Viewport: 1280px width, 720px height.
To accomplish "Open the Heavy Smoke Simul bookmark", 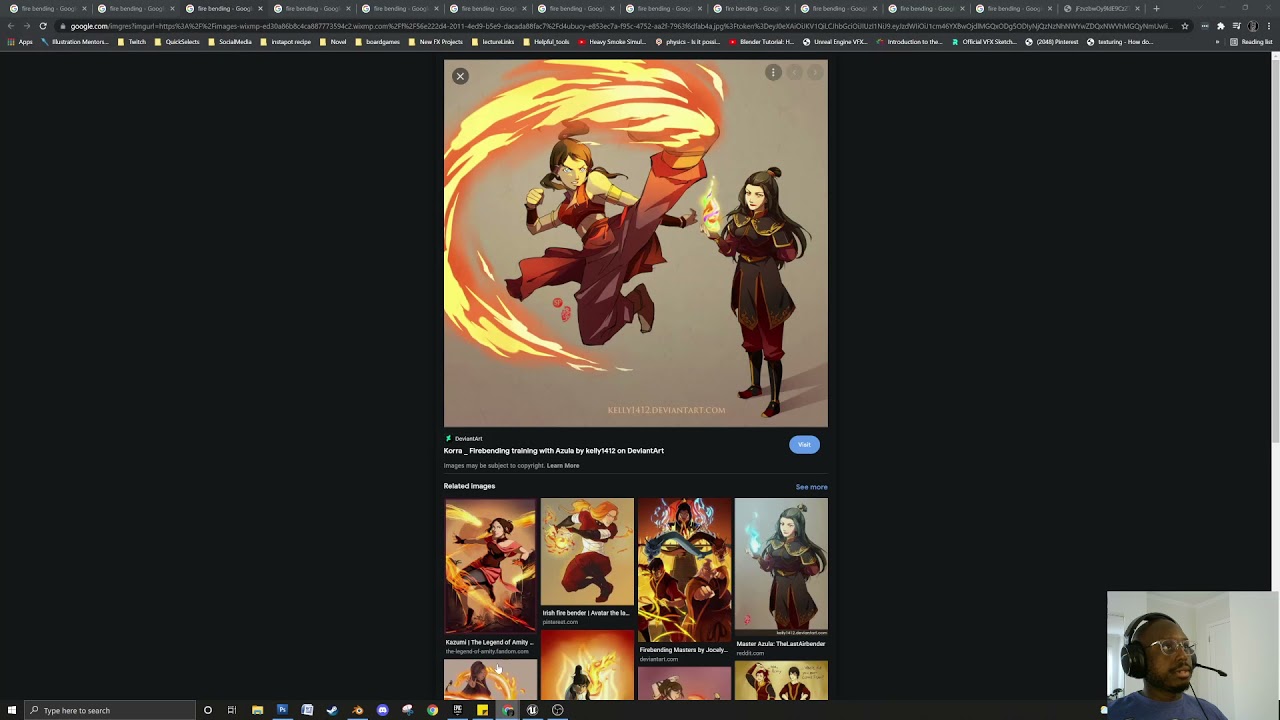I will (611, 42).
